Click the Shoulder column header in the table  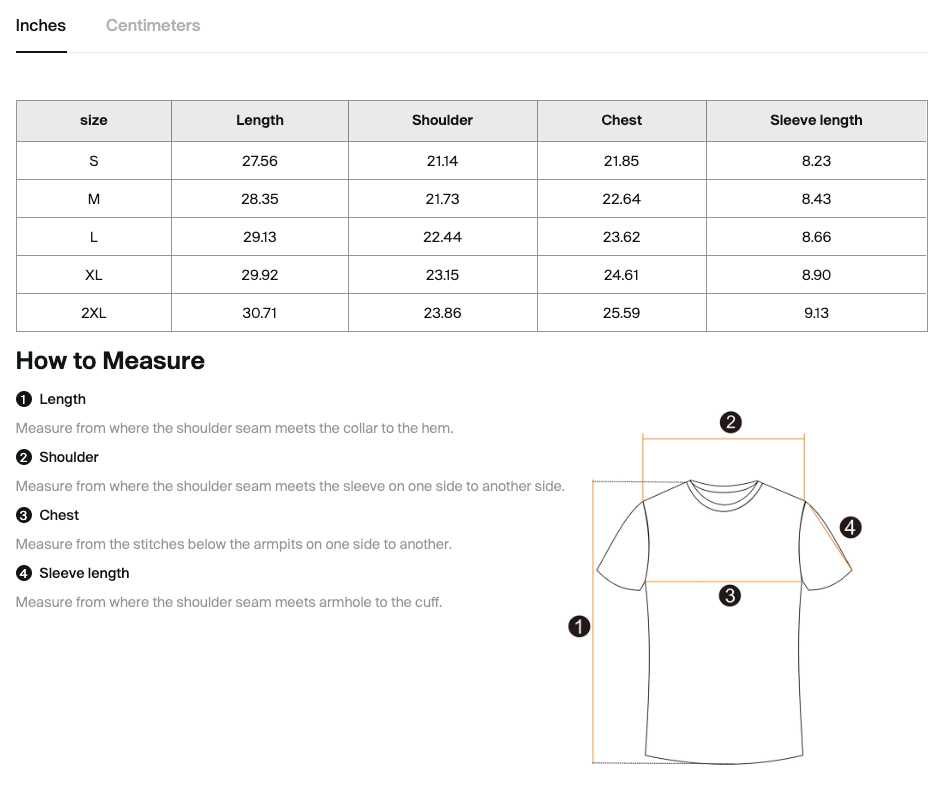(442, 120)
